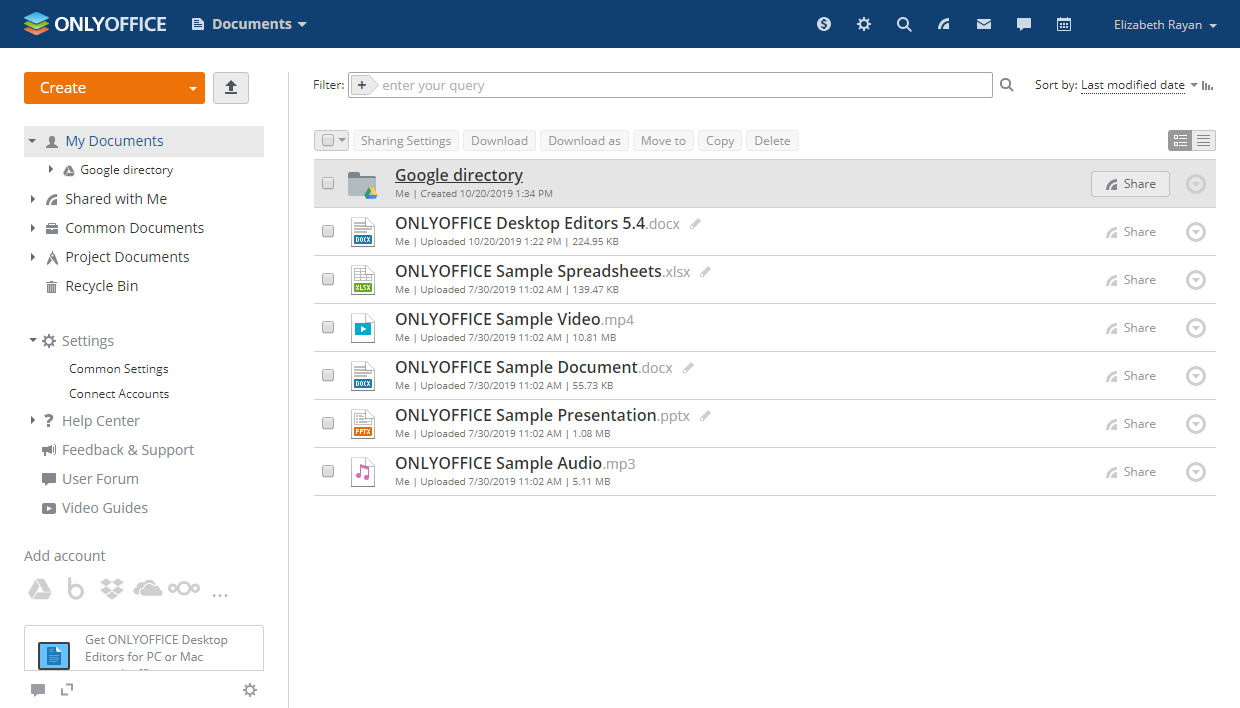Open Connect Accounts in sidebar
The image size is (1240, 708).
[119, 394]
